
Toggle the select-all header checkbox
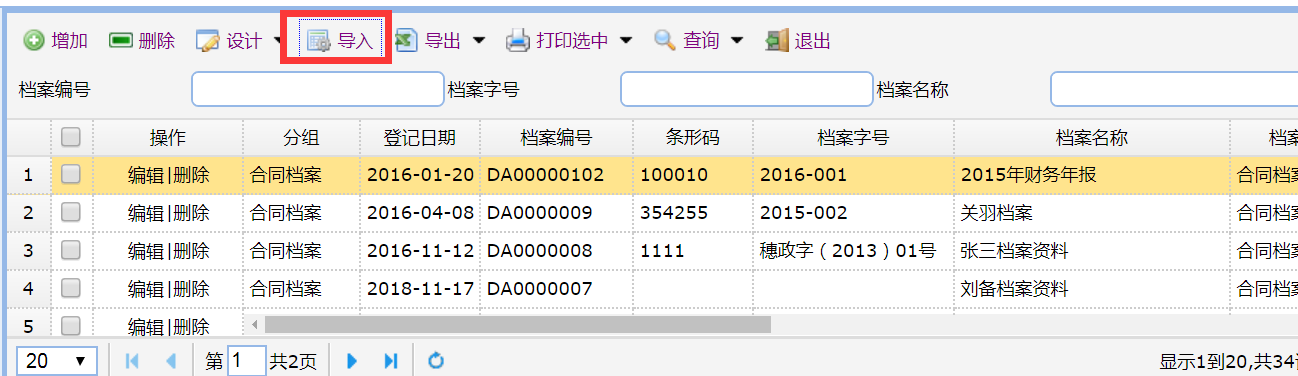[x=71, y=137]
